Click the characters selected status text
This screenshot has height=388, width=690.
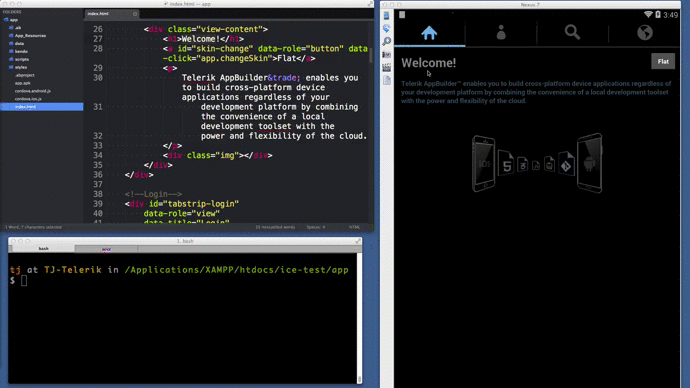tap(33, 227)
